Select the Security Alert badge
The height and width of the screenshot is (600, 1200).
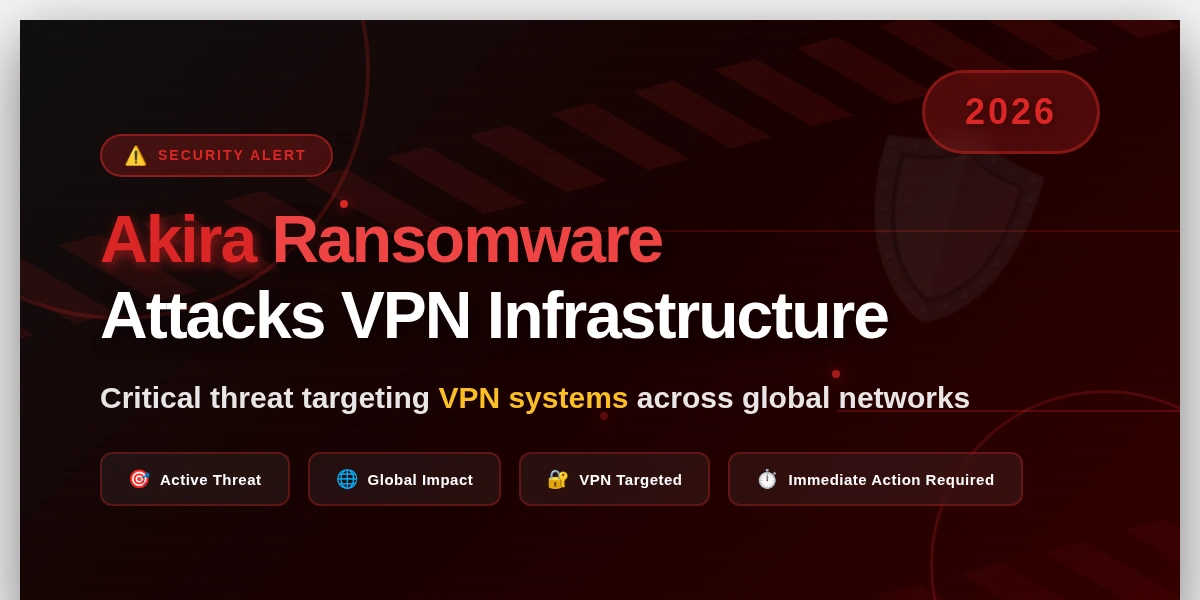[216, 155]
